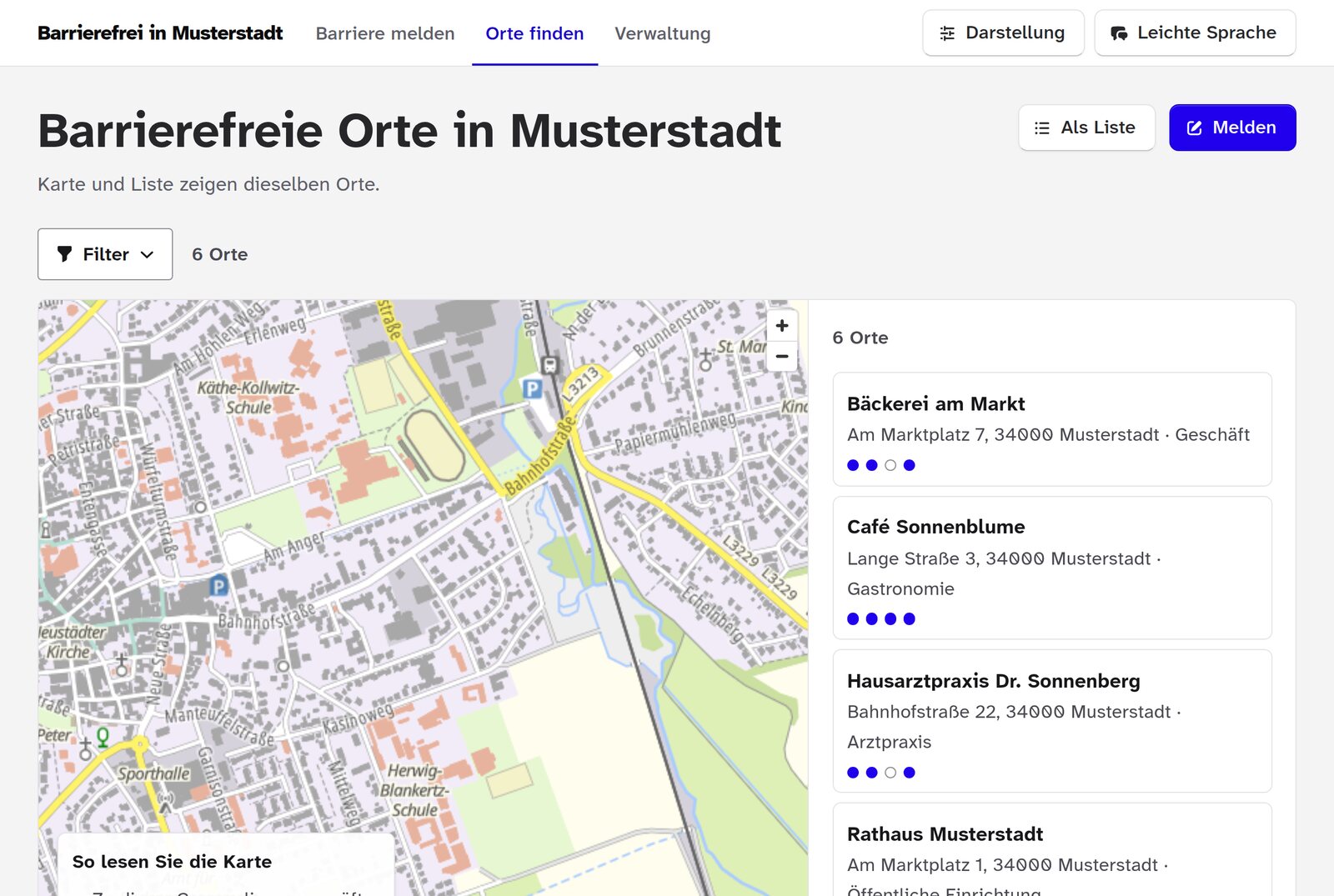The height and width of the screenshot is (896, 1334).
Task: Zoom in on the map
Action: pos(782,326)
